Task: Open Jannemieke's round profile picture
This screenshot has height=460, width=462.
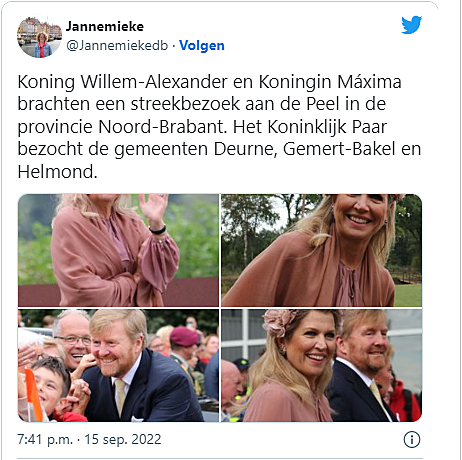Action: tap(39, 37)
